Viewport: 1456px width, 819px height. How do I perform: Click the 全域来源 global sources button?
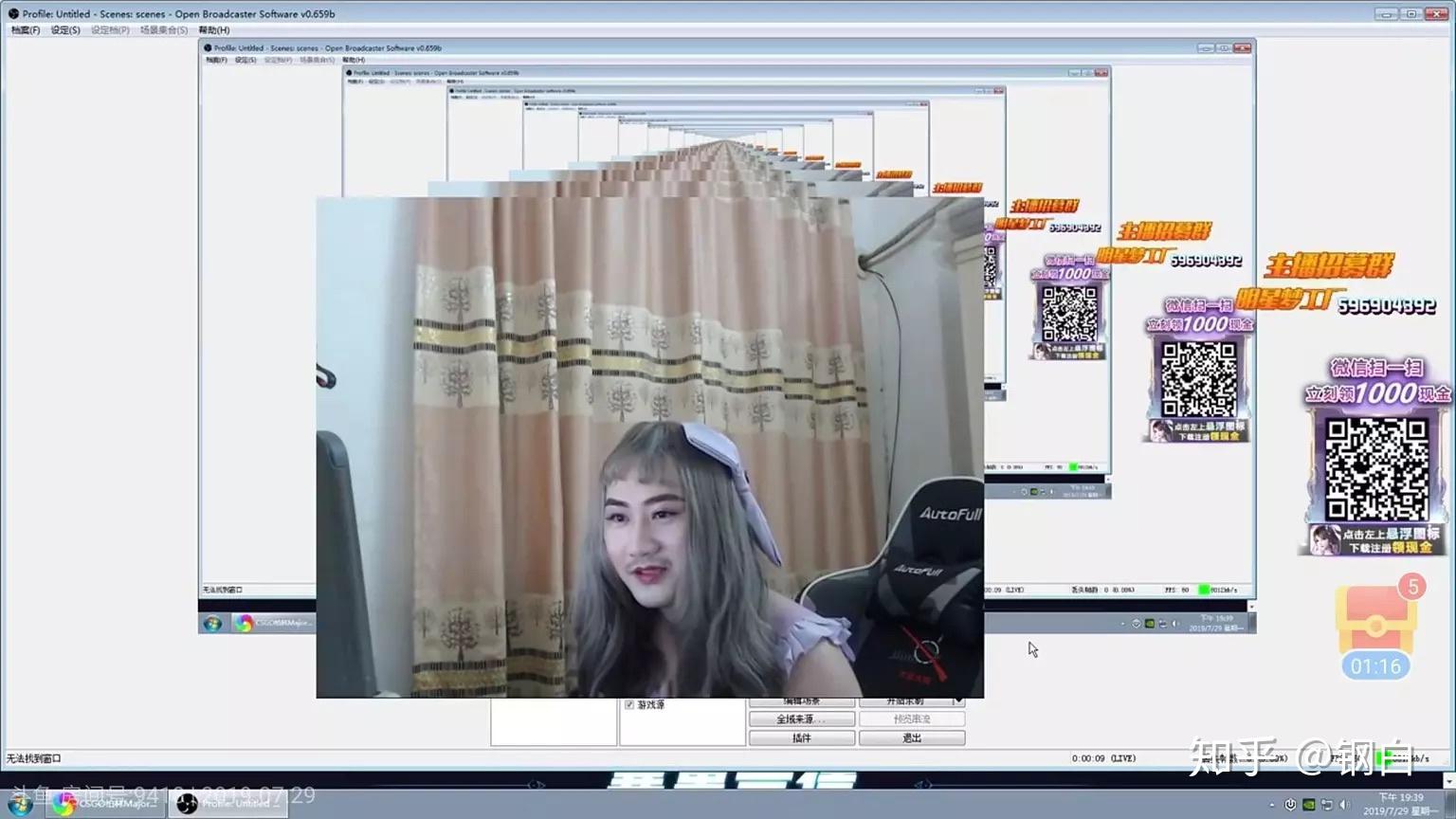[801, 719]
